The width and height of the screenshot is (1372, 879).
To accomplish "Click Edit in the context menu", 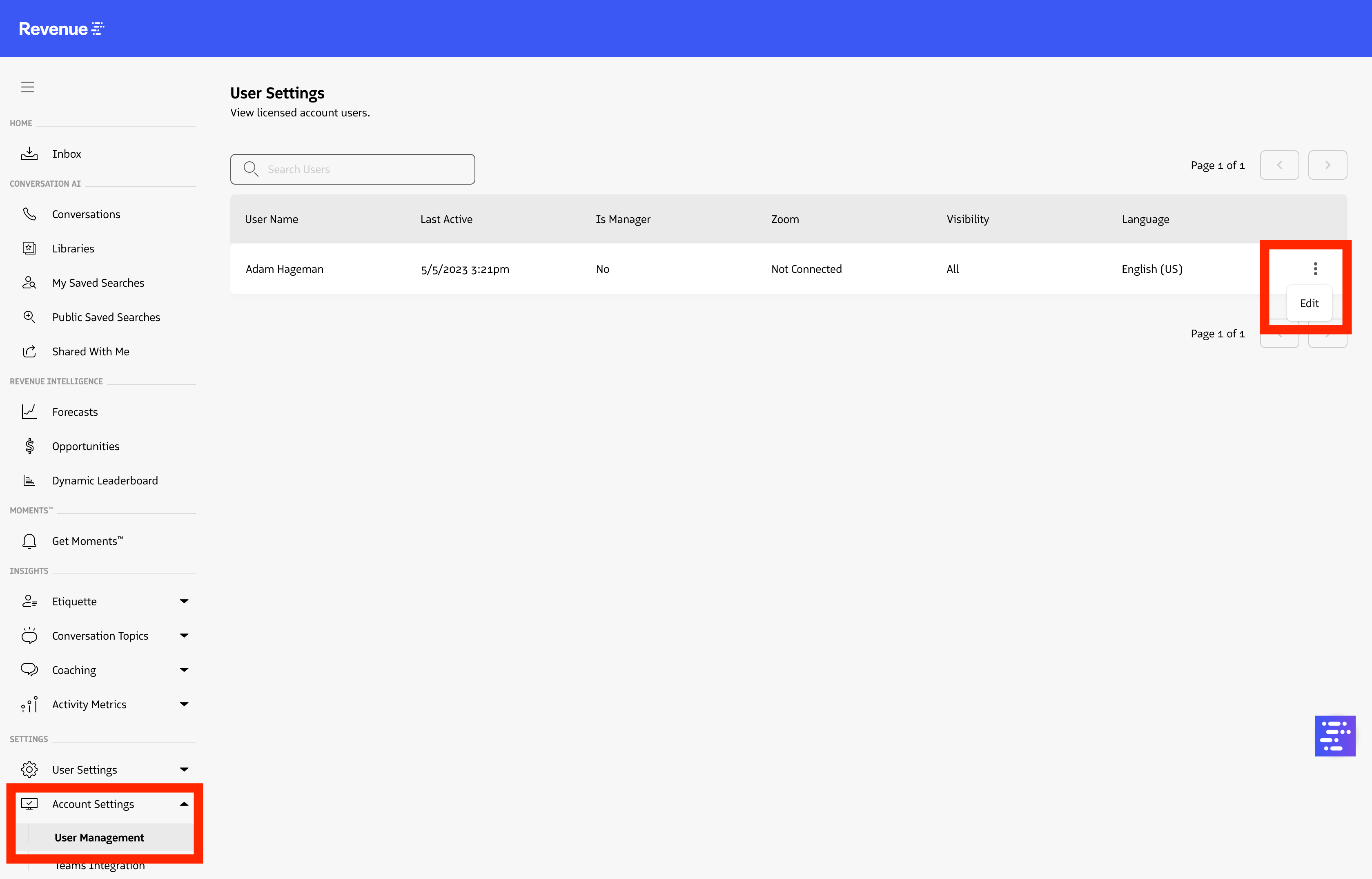I will tap(1309, 303).
